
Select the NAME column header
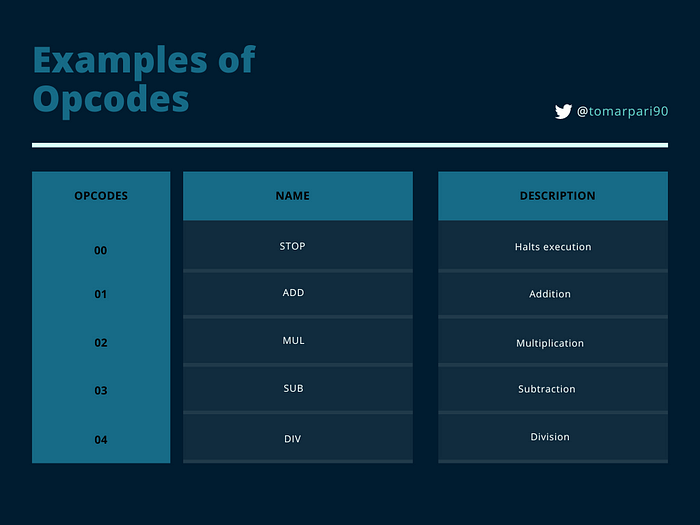pyautogui.click(x=298, y=196)
